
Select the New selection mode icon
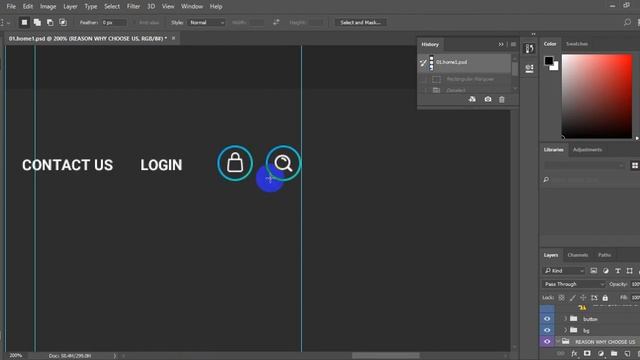(x=24, y=22)
